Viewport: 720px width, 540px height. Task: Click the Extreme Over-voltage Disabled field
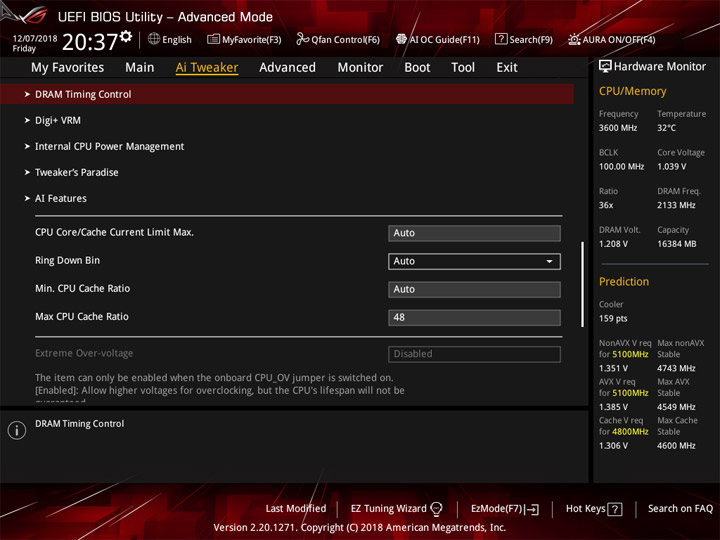click(474, 354)
